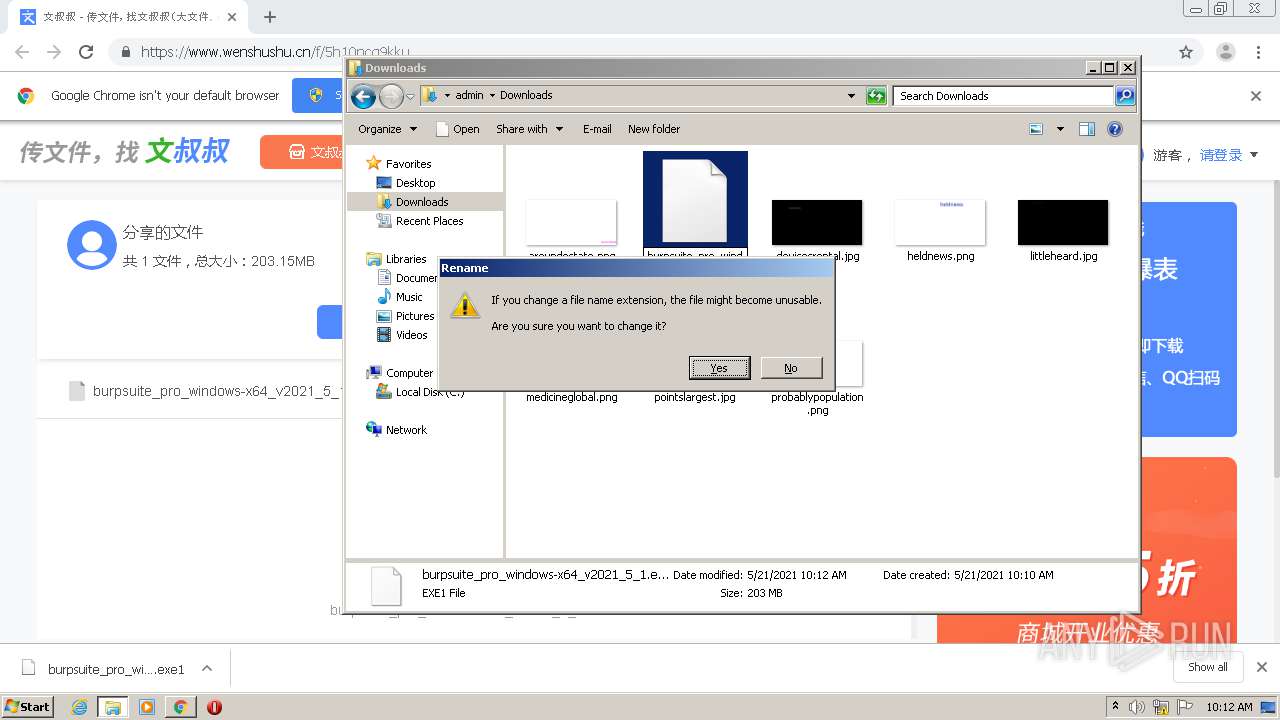Open options for burpsuite download item

(x=207, y=668)
